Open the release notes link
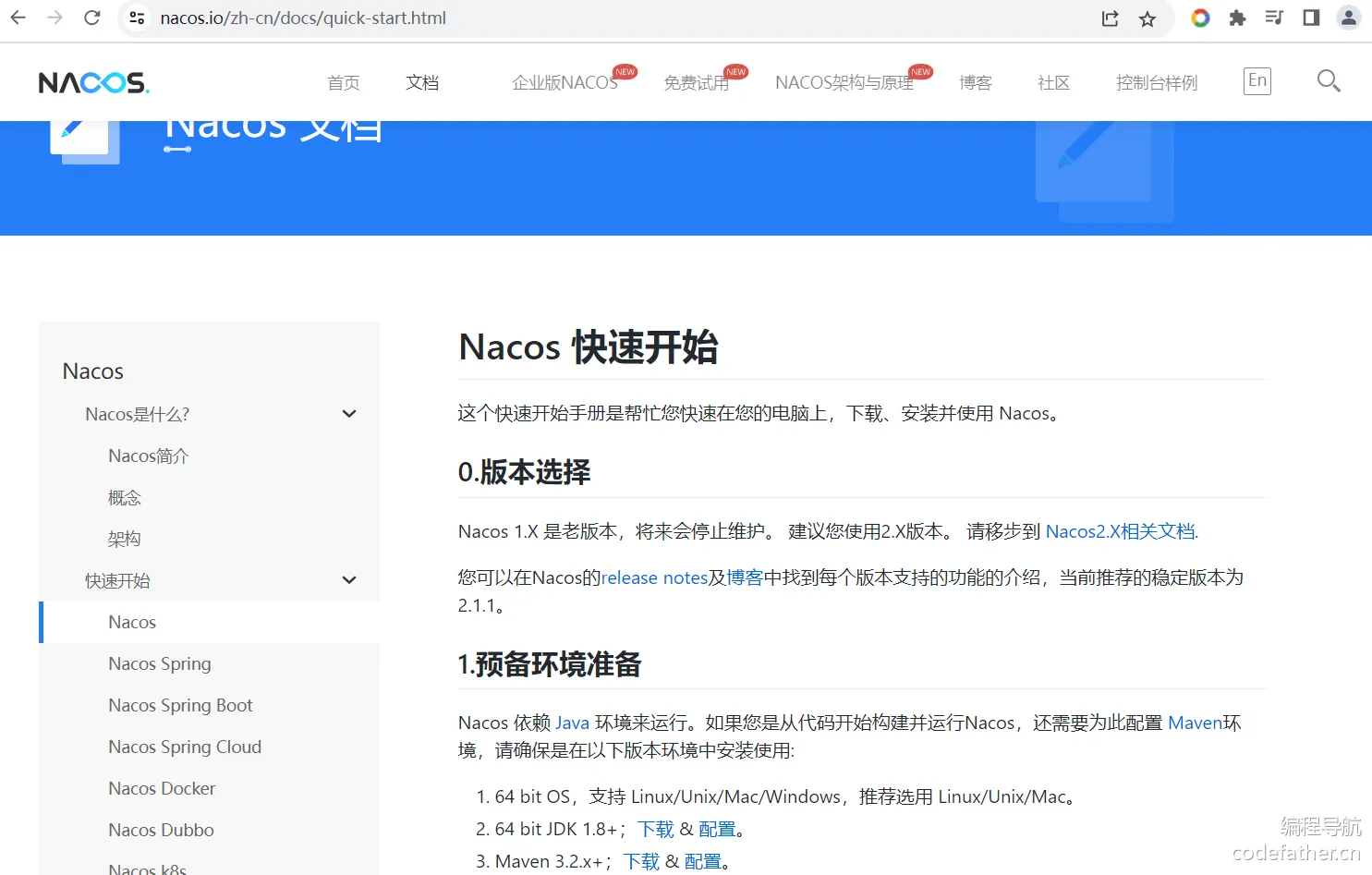 click(654, 577)
